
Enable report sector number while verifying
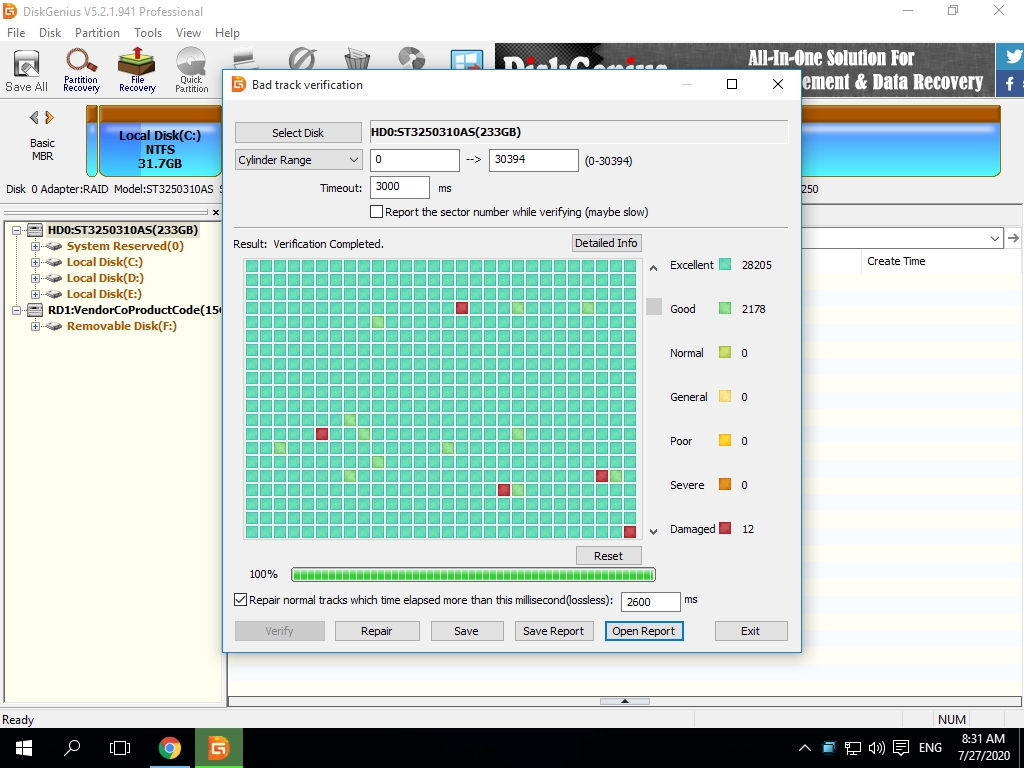click(x=377, y=212)
